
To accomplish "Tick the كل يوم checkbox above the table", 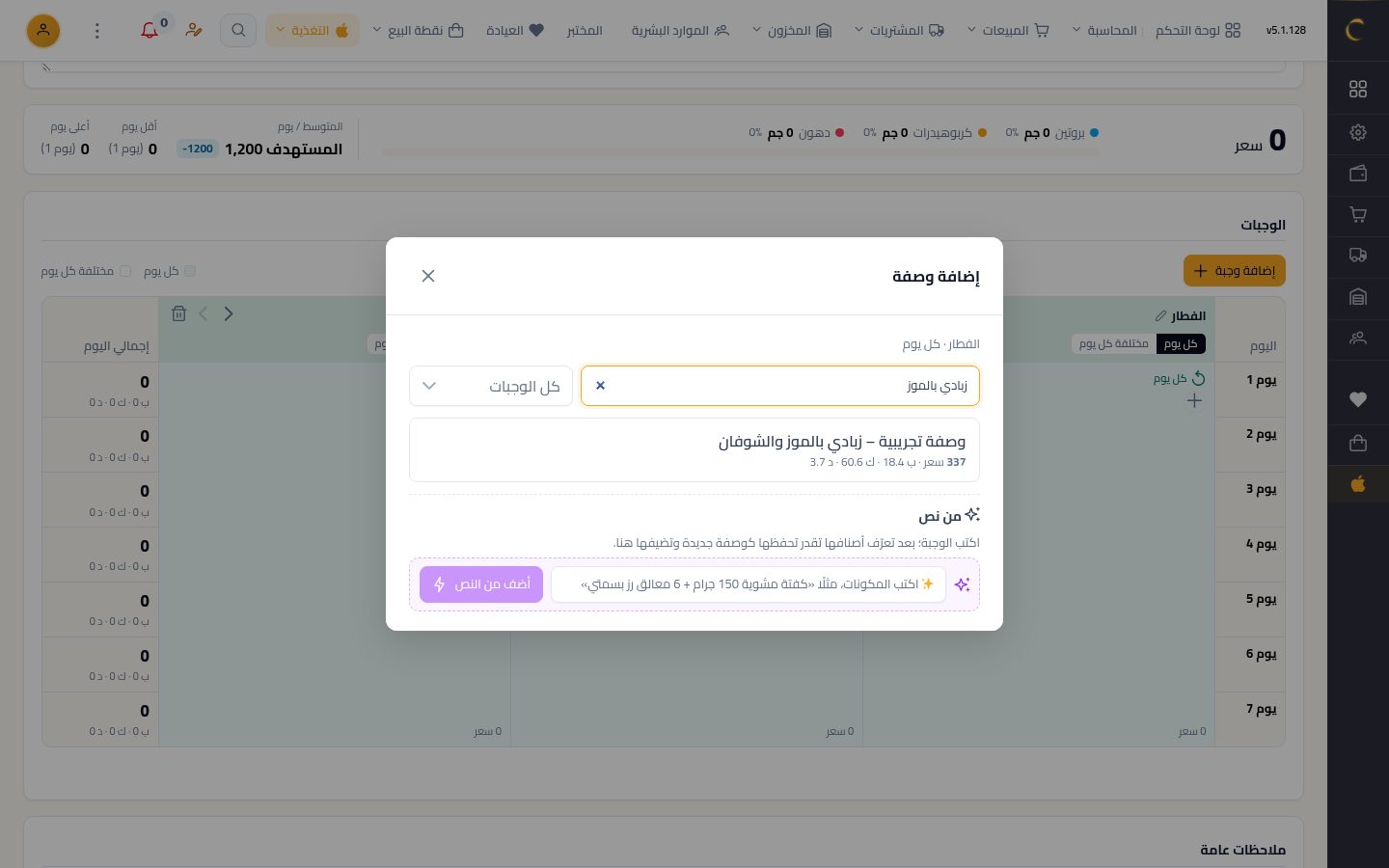I will click(190, 271).
